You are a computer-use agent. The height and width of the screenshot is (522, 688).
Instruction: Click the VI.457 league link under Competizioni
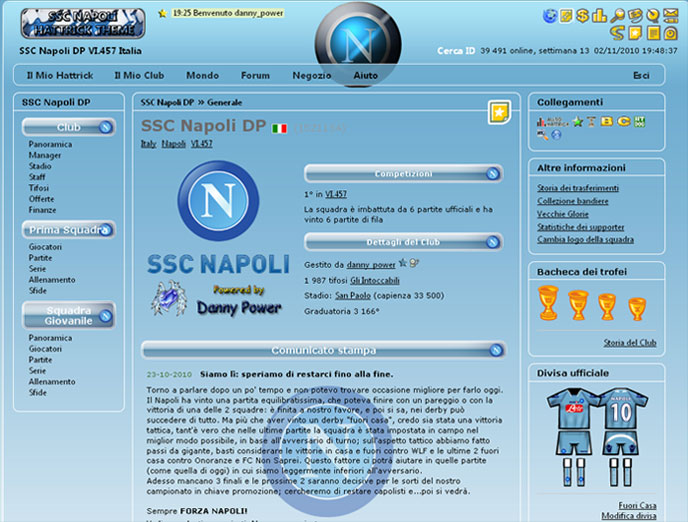[336, 194]
